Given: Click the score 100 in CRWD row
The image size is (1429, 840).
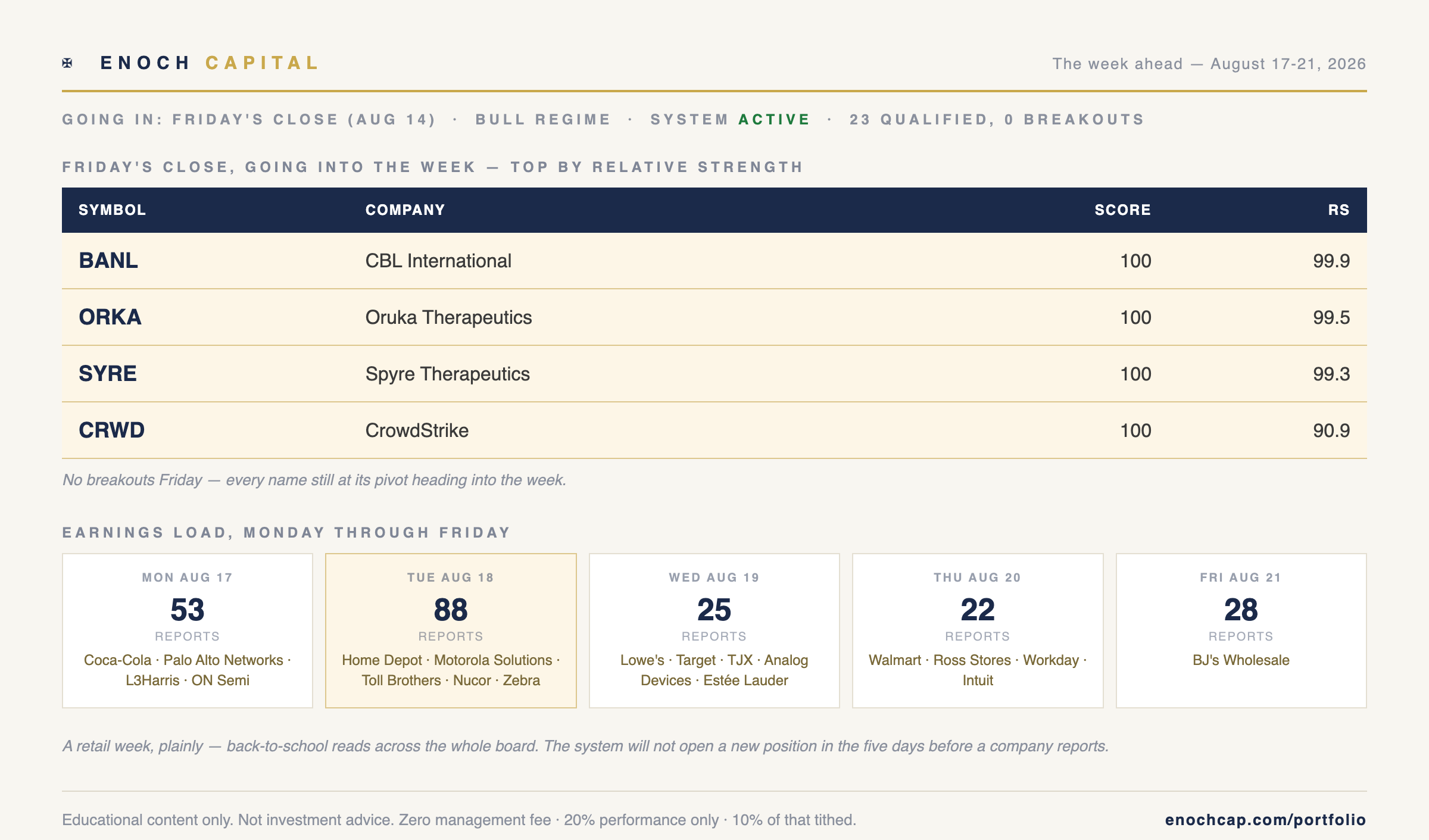Looking at the screenshot, I should [1135, 430].
